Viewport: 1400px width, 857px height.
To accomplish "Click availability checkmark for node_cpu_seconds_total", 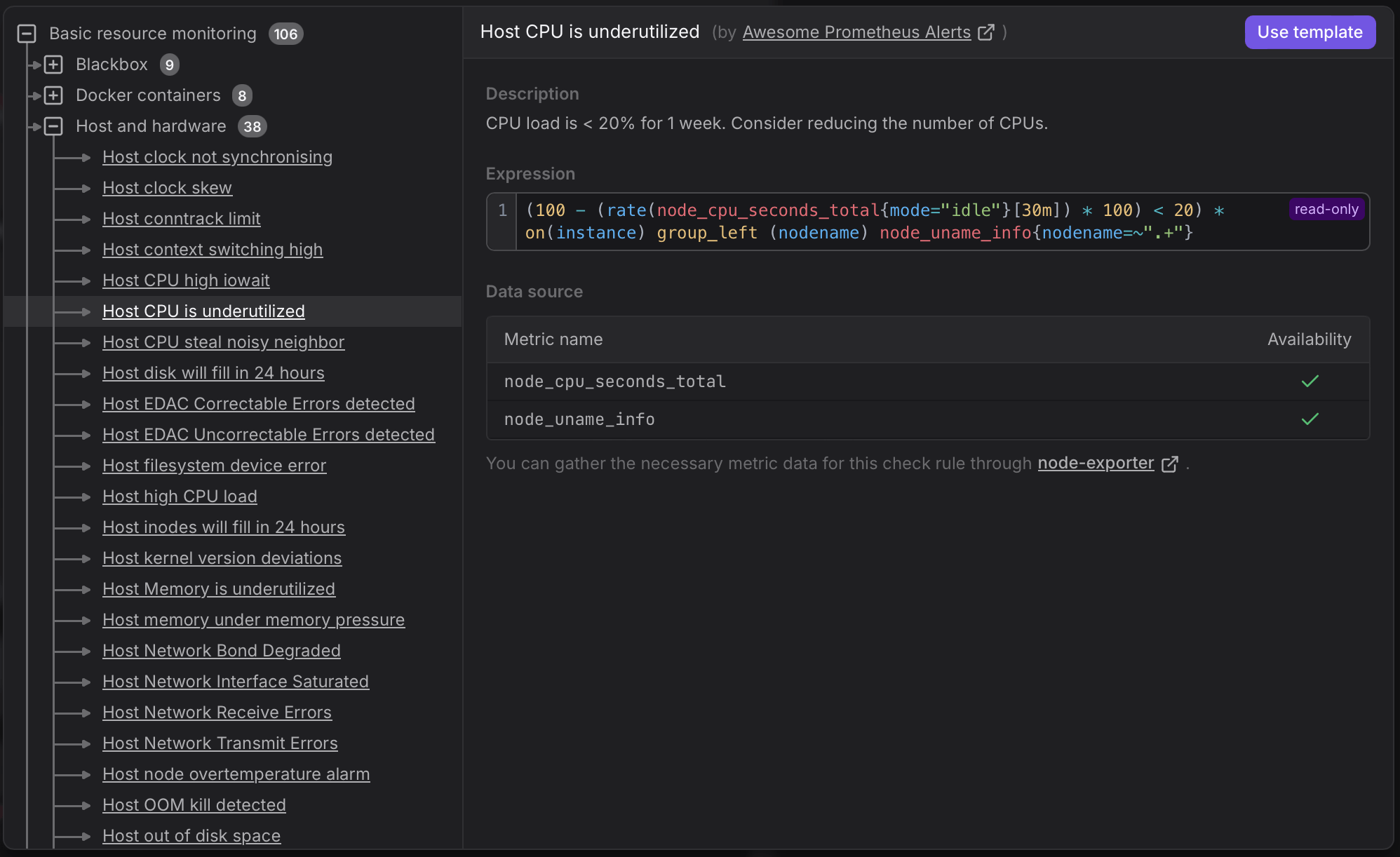I will pos(1310,382).
